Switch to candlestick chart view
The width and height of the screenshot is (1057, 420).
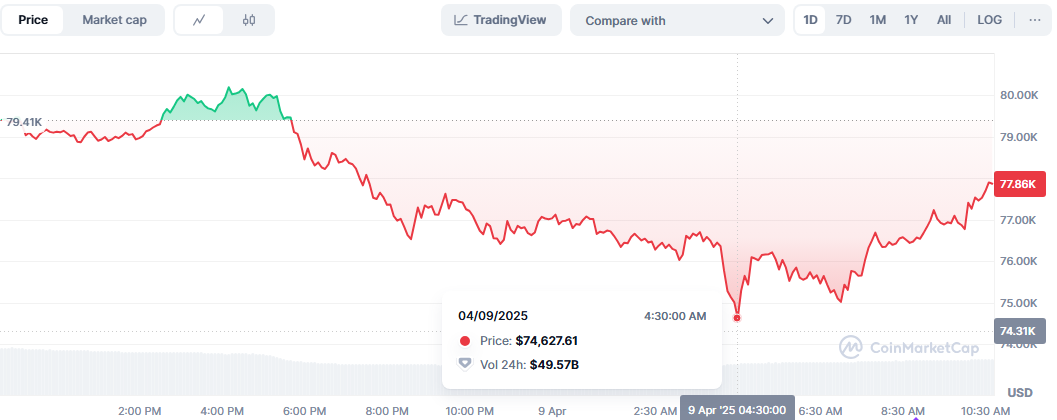[x=249, y=20]
